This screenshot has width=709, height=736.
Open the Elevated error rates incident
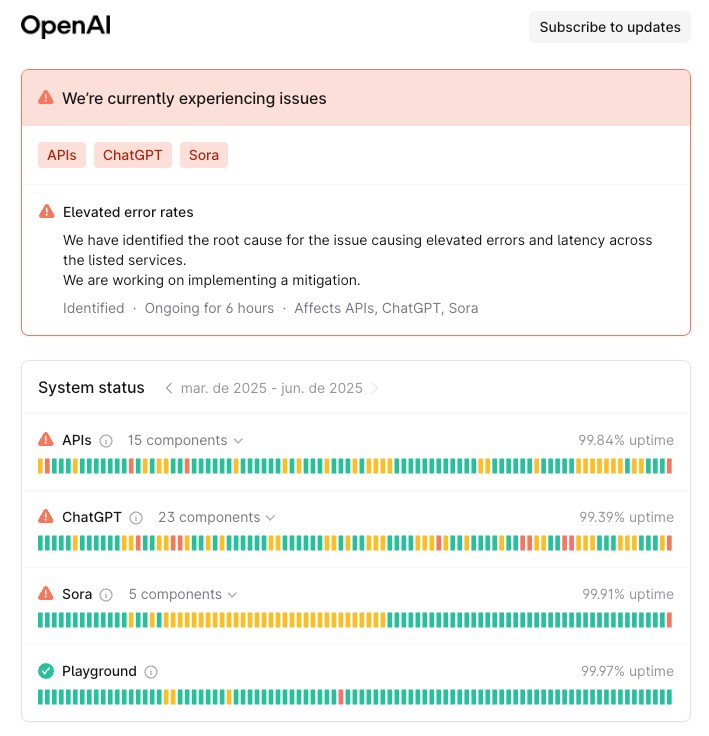pyautogui.click(x=128, y=212)
